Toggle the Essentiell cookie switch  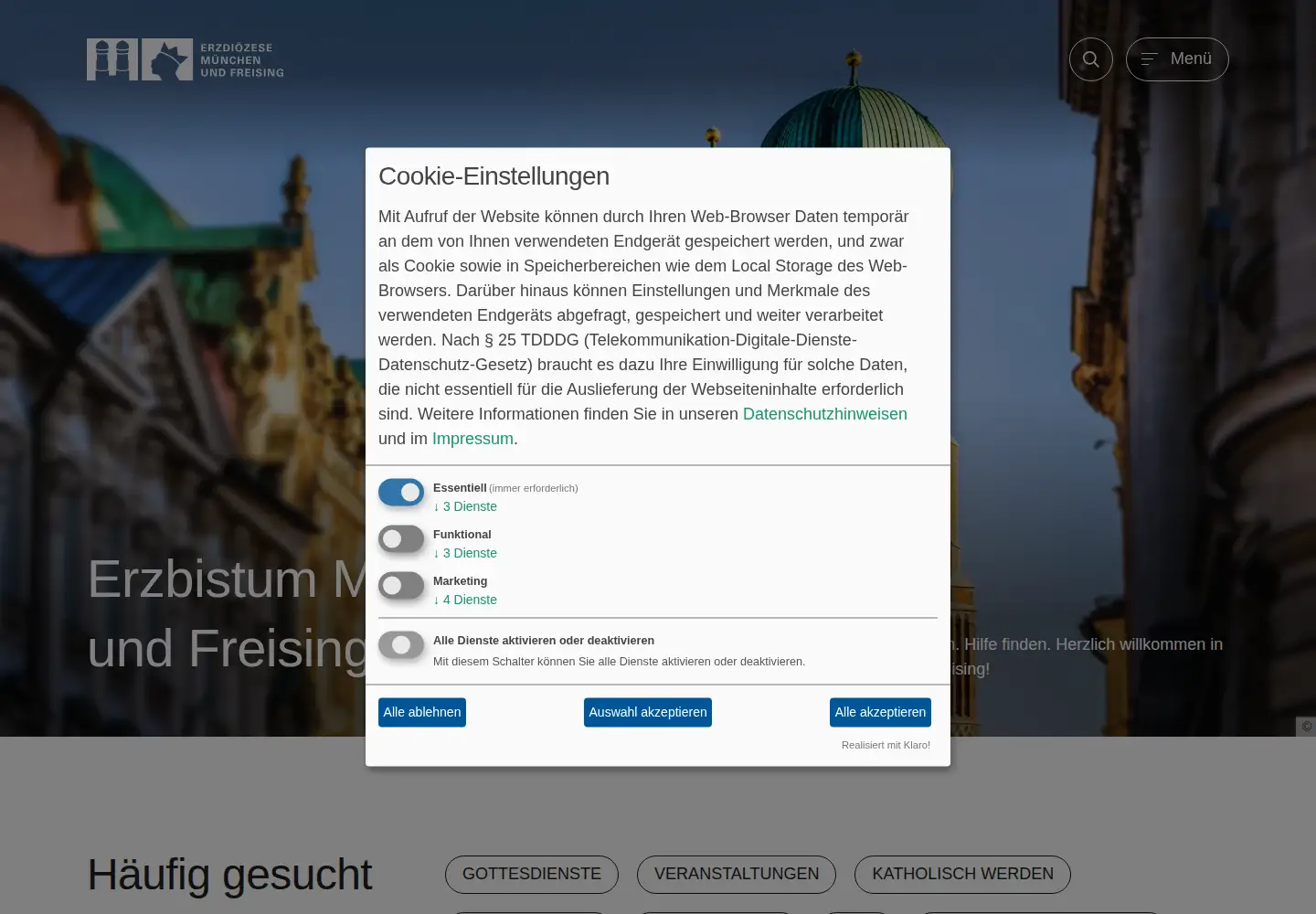tap(401, 493)
